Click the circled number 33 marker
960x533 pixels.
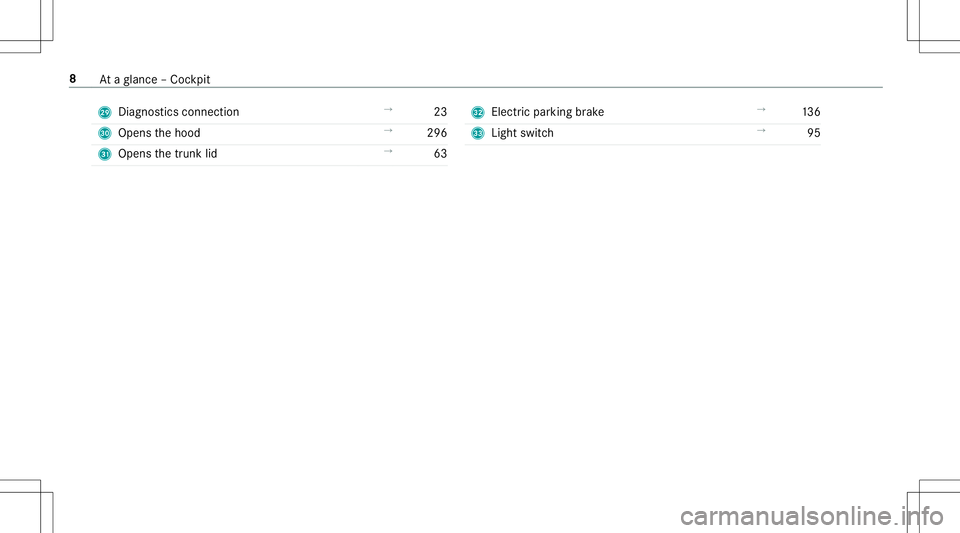[478, 133]
